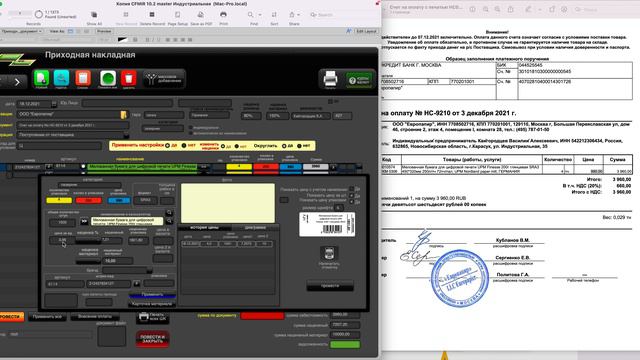Screen dimensions: 640x360
Task: Open the operation type dropdown arrow
Action: coord(126,135)
